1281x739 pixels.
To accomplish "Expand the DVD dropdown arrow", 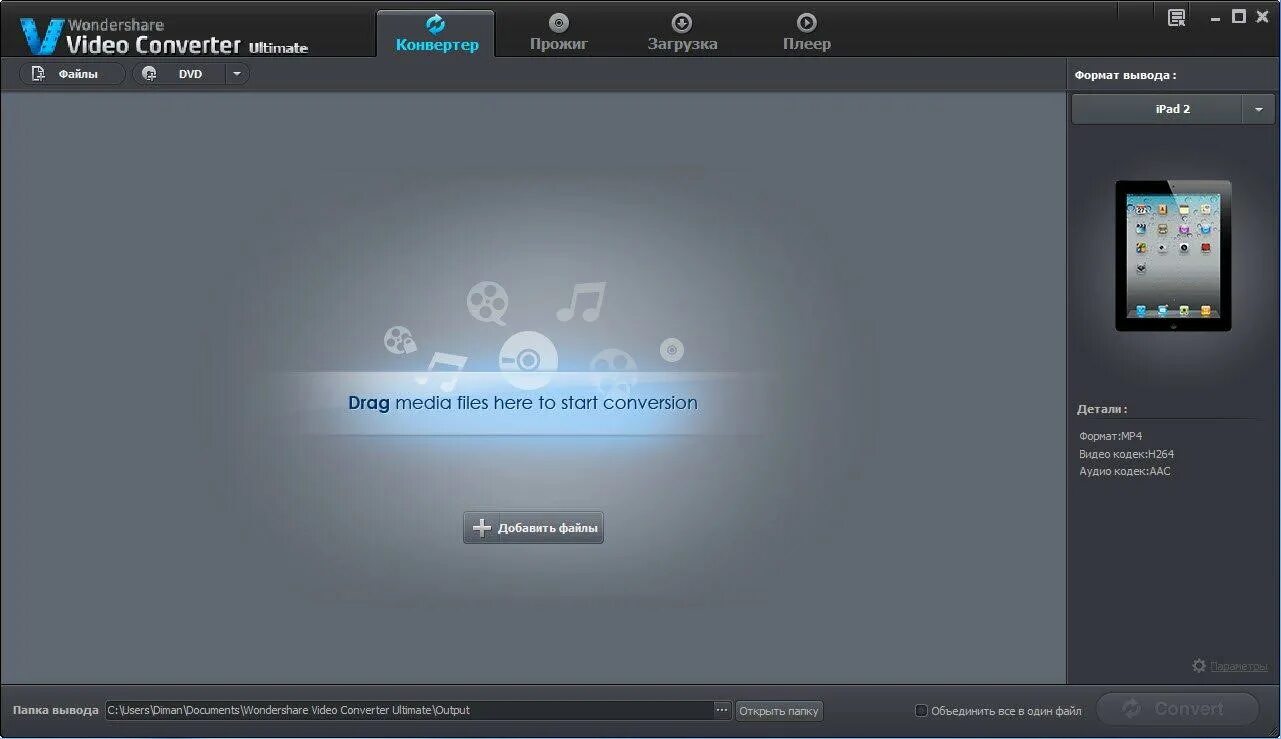I will click(237, 74).
